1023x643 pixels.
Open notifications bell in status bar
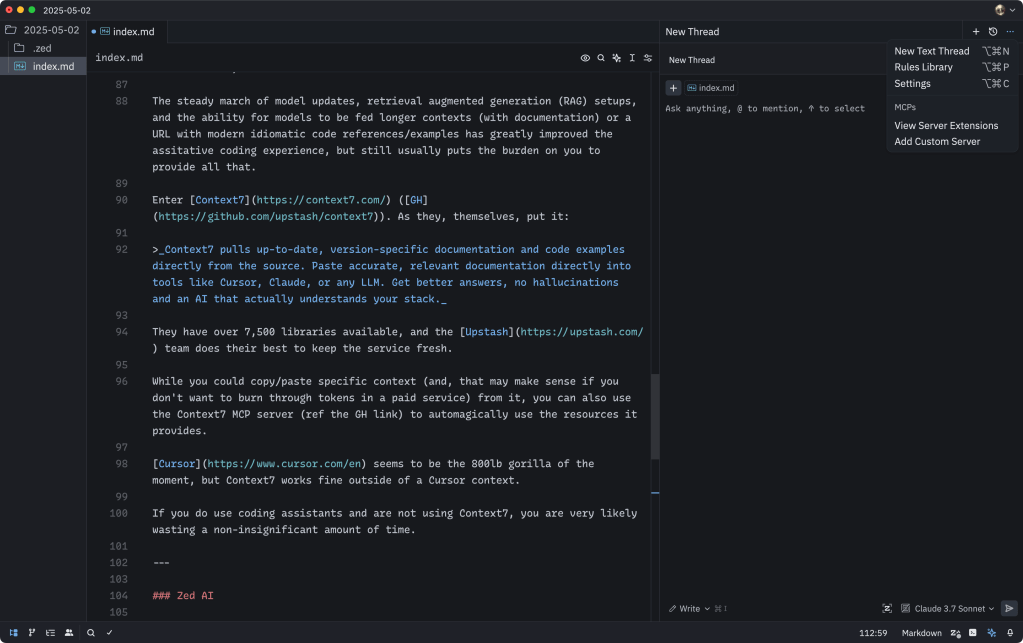point(1010,633)
